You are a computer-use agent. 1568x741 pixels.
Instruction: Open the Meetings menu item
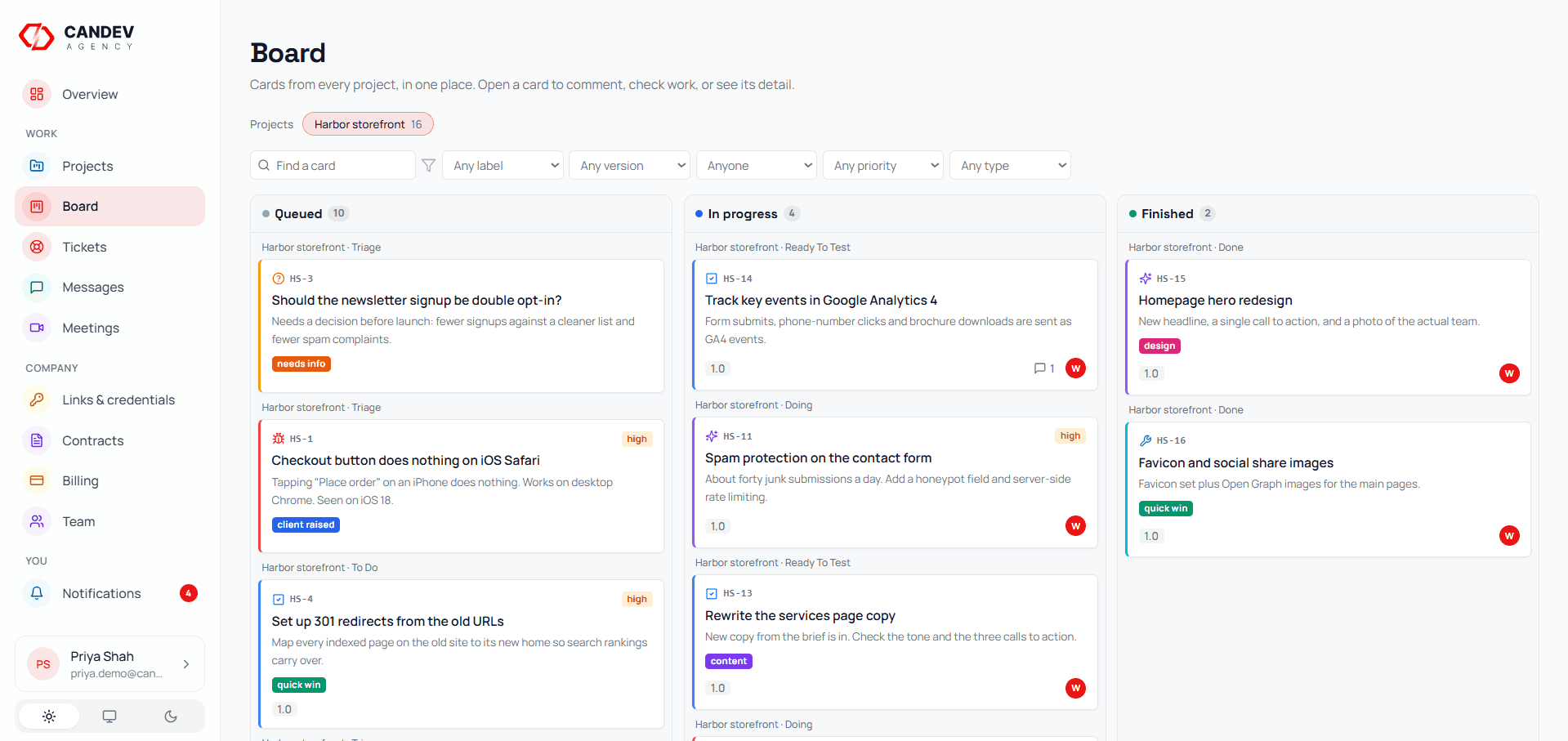tap(109, 328)
